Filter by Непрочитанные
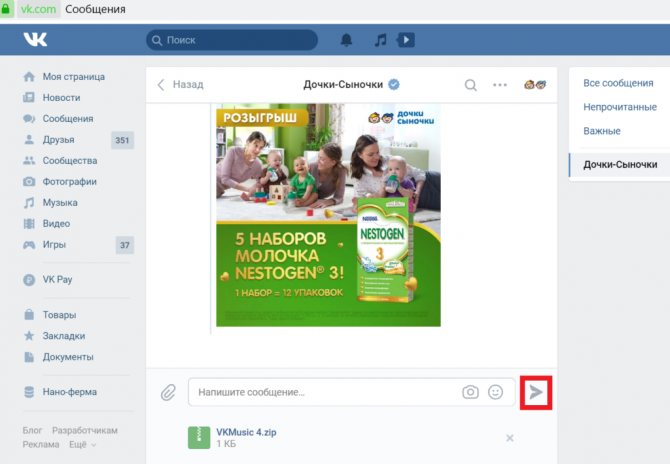The image size is (670, 464). pos(620,107)
